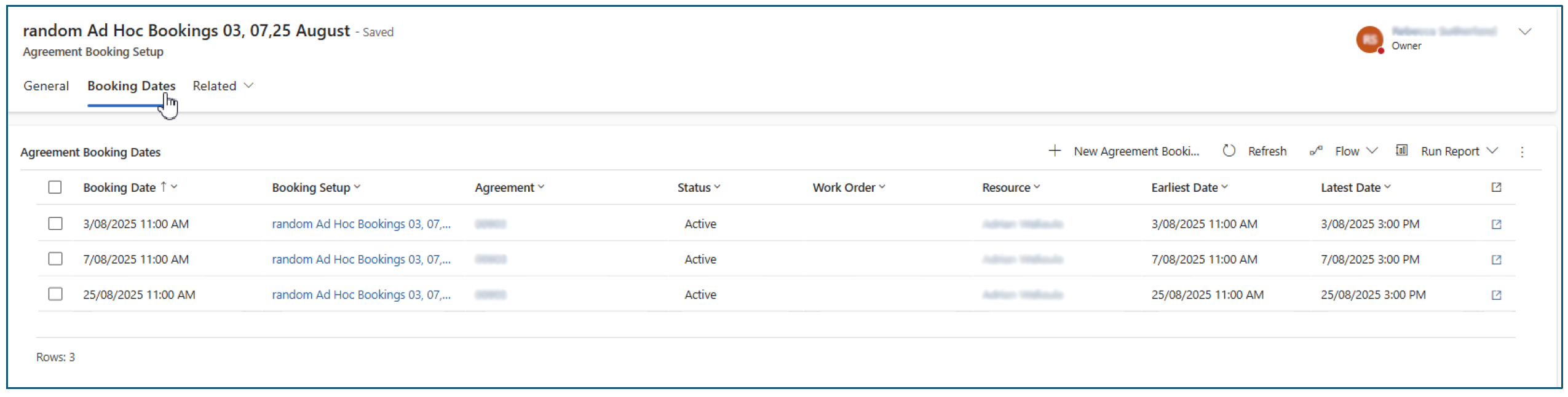This screenshot has width=1568, height=397.
Task: Open the more commands vertical ellipsis
Action: 1522,152
